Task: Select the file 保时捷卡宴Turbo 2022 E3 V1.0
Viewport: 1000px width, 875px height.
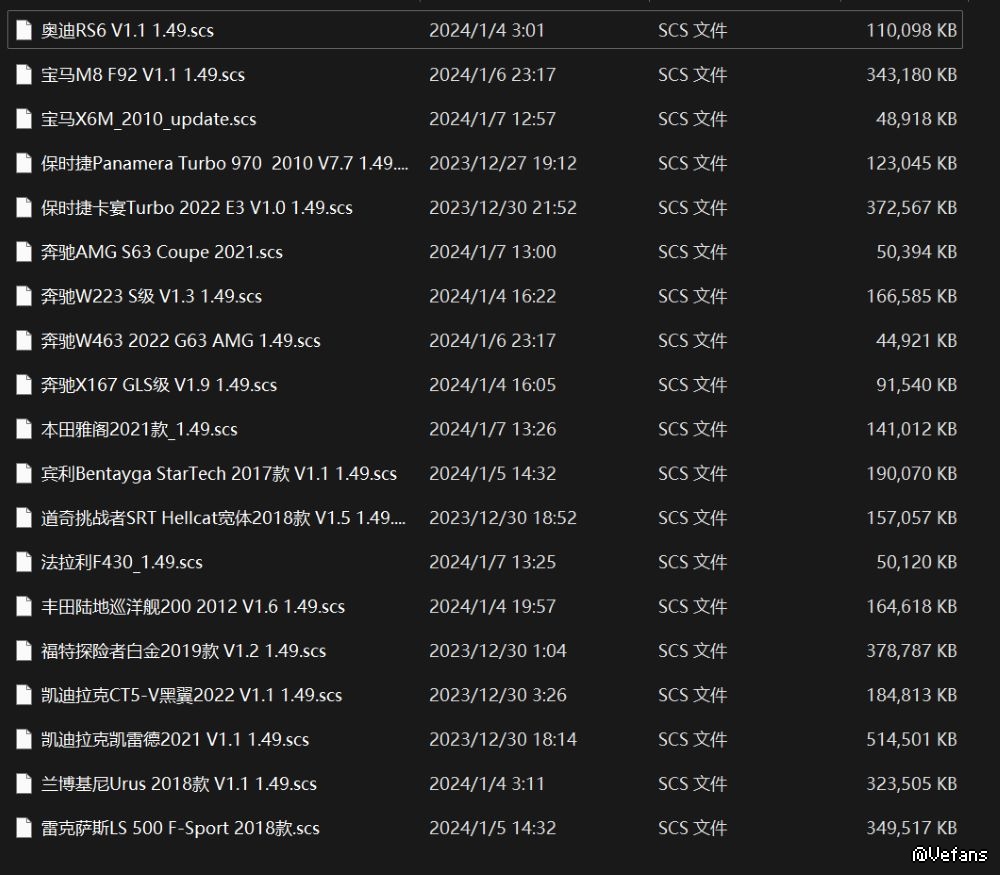Action: click(197, 208)
